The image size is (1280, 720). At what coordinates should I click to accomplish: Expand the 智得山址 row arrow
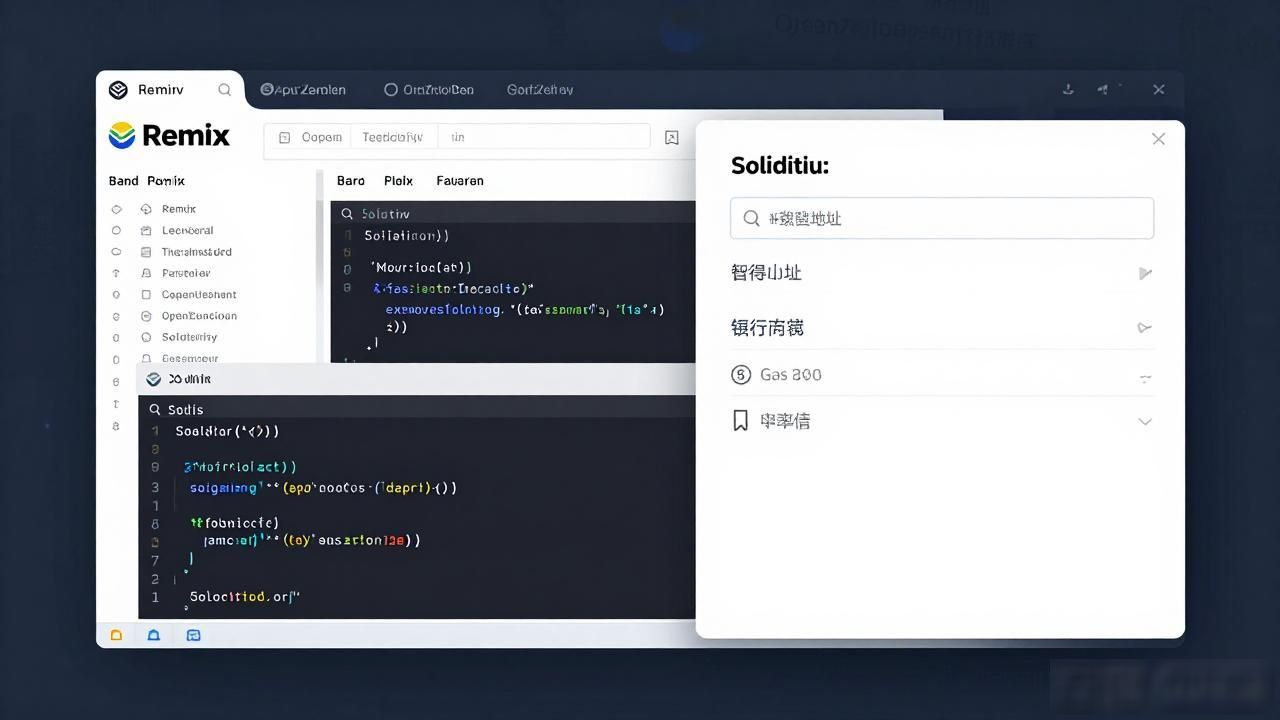coord(1145,273)
